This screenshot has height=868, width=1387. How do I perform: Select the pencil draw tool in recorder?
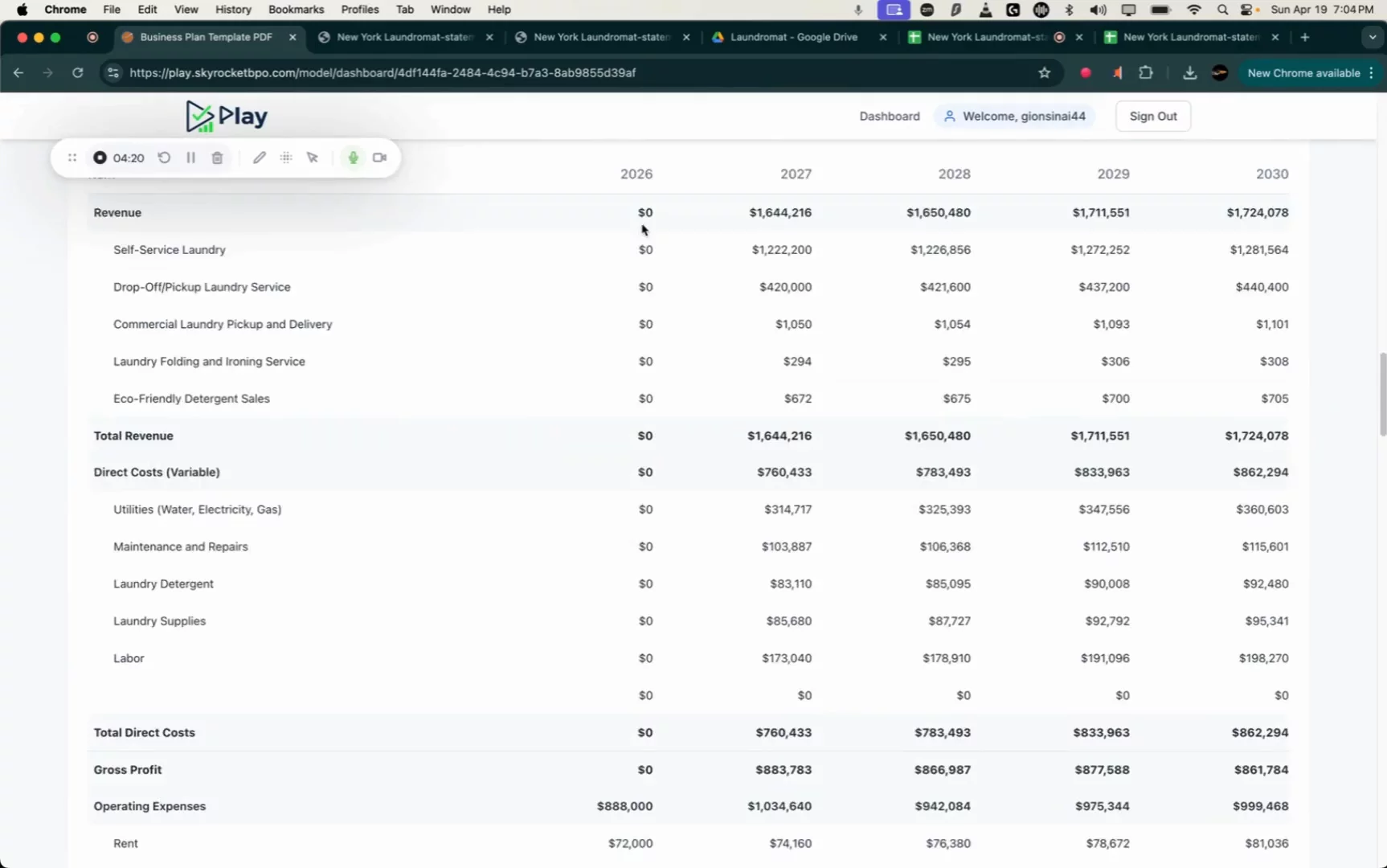point(259,158)
